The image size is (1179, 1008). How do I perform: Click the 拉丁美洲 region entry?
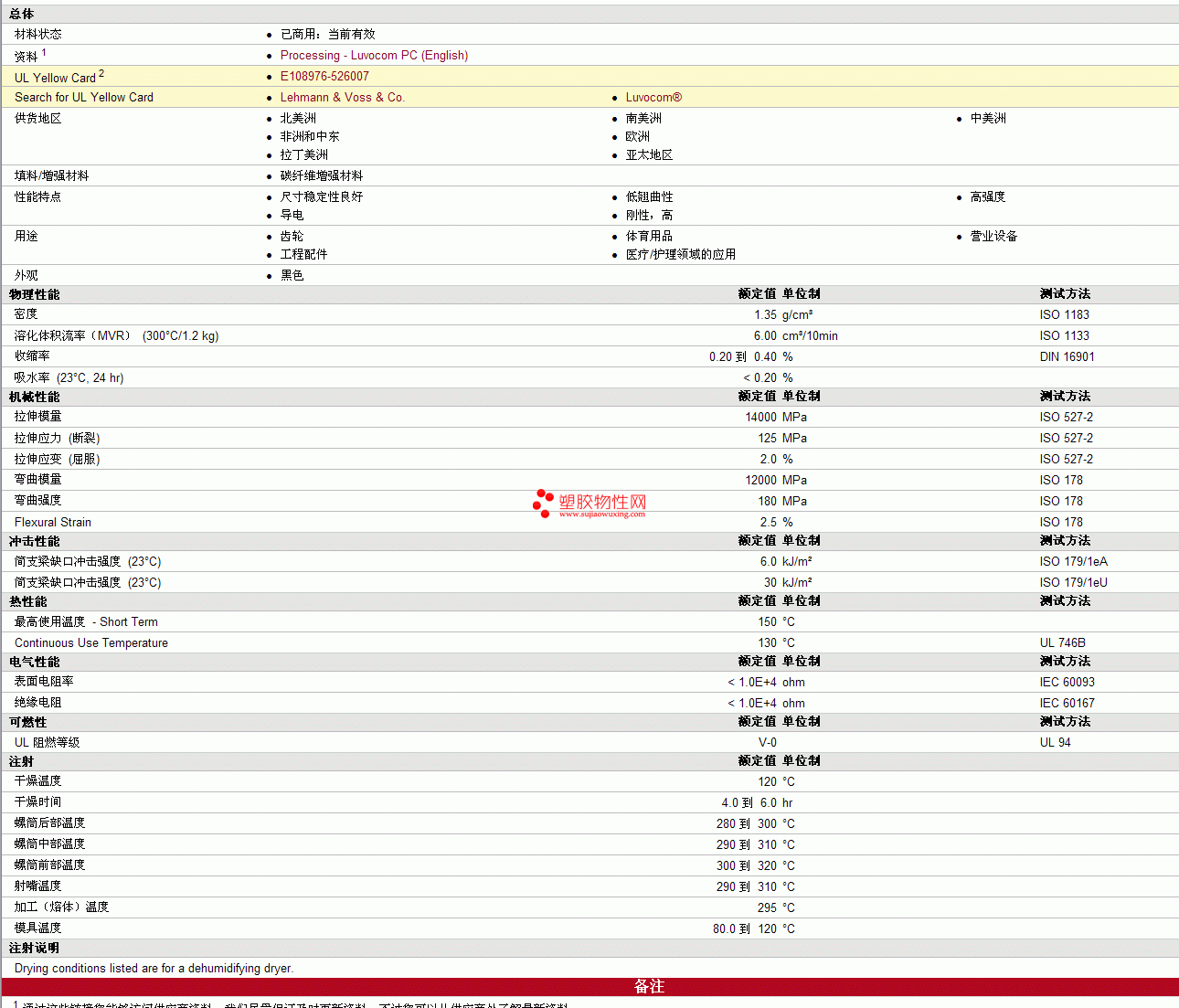[x=303, y=154]
